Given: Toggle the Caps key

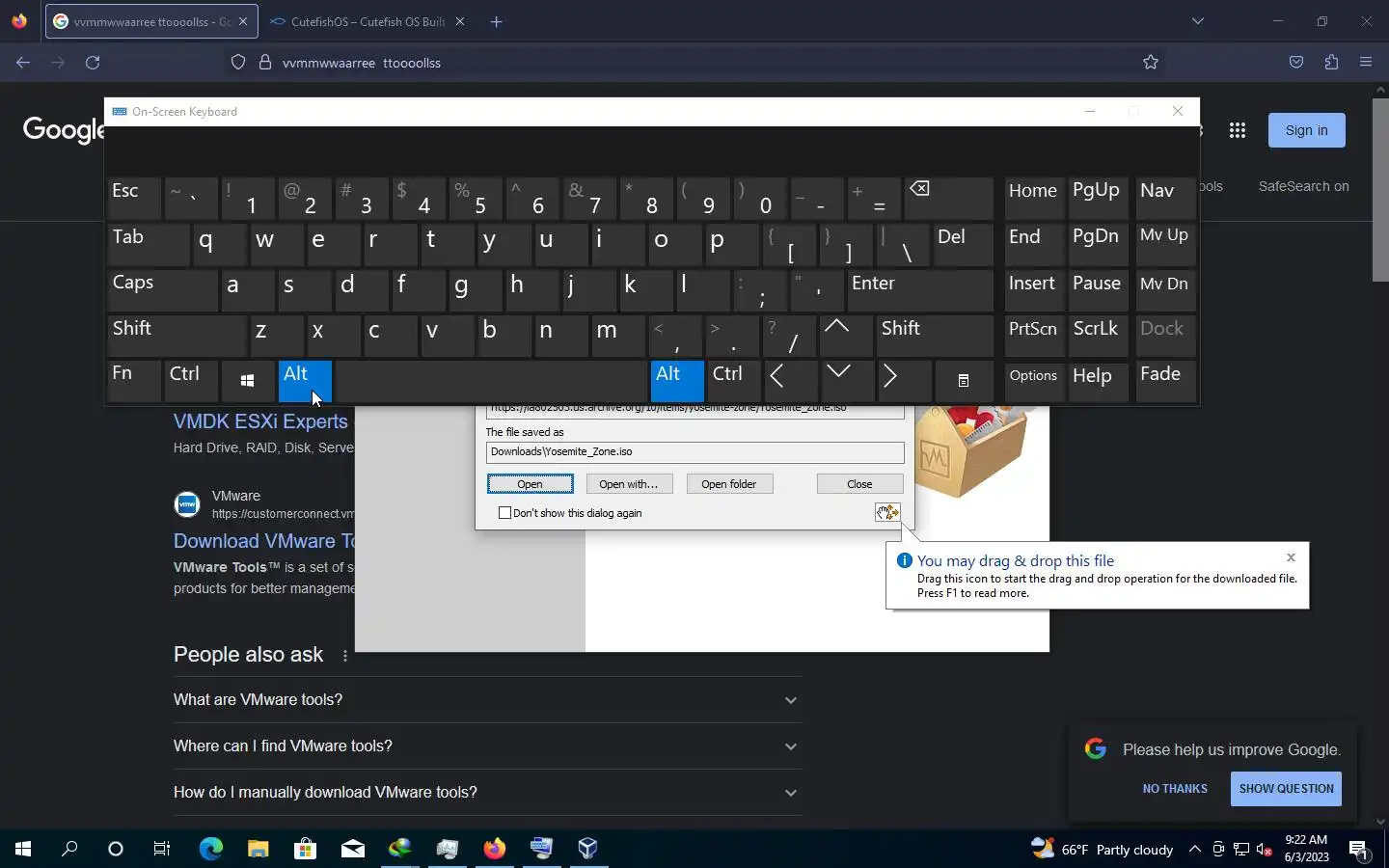Looking at the screenshot, I should (162, 290).
